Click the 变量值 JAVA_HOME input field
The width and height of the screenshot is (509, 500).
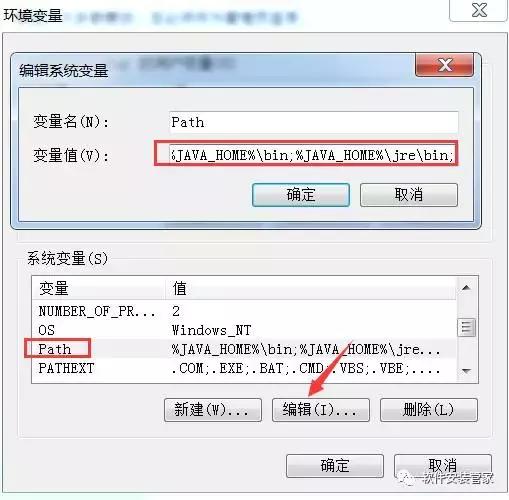click(x=312, y=155)
